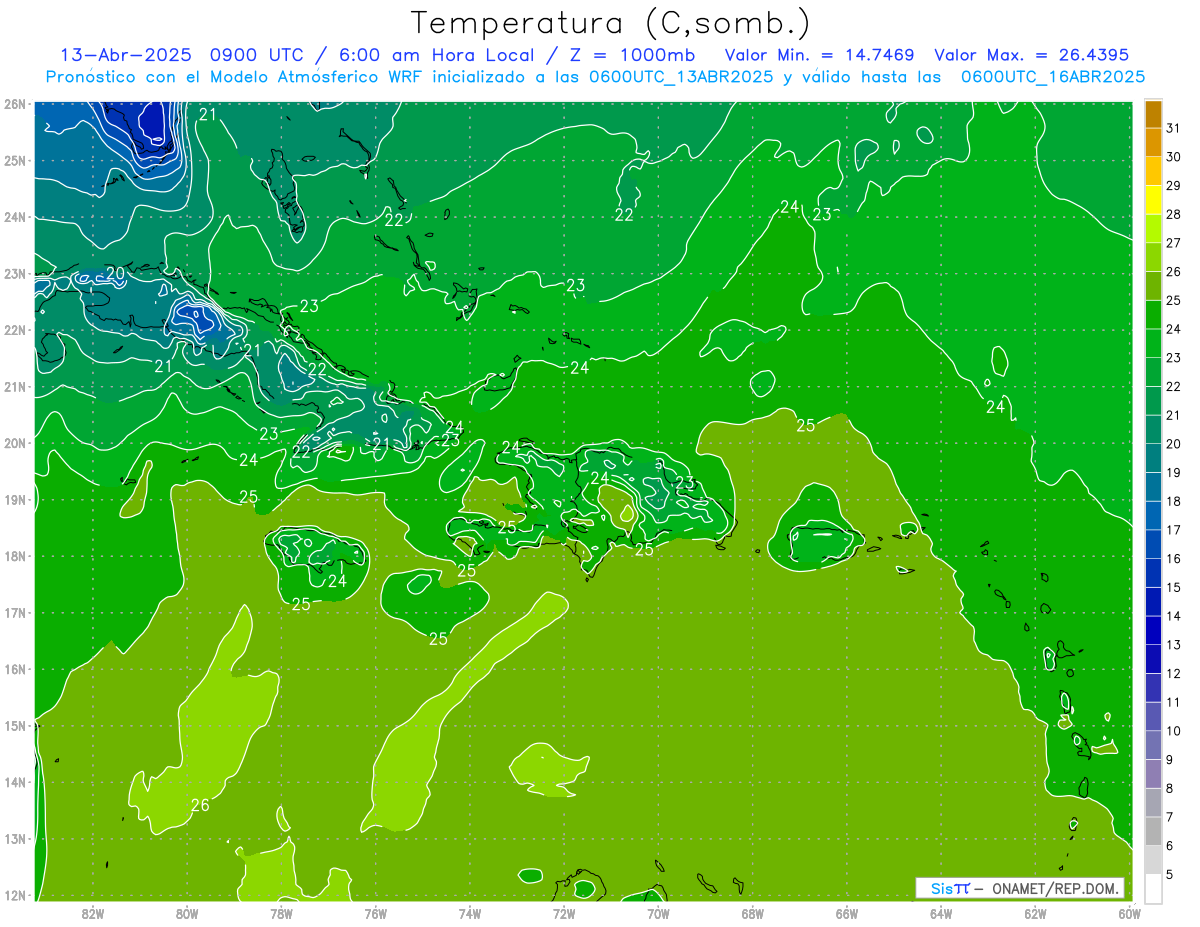Click the '0600UTC_16ABR2025' validity text

click(1052, 77)
